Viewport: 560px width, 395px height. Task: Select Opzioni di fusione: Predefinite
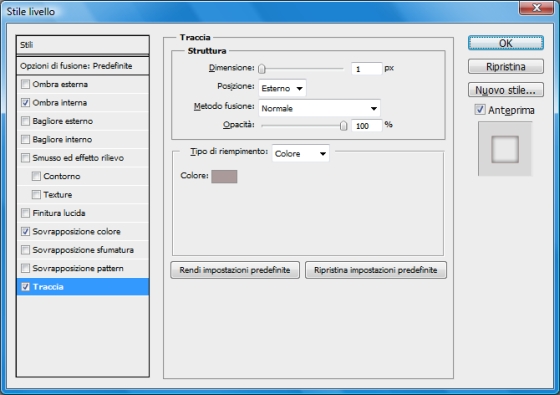pos(82,66)
